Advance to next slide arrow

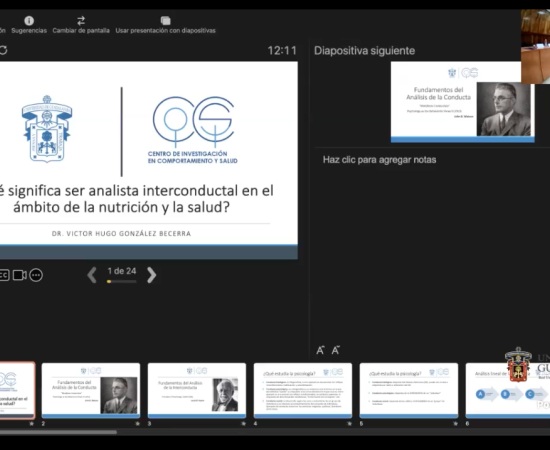pos(151,275)
